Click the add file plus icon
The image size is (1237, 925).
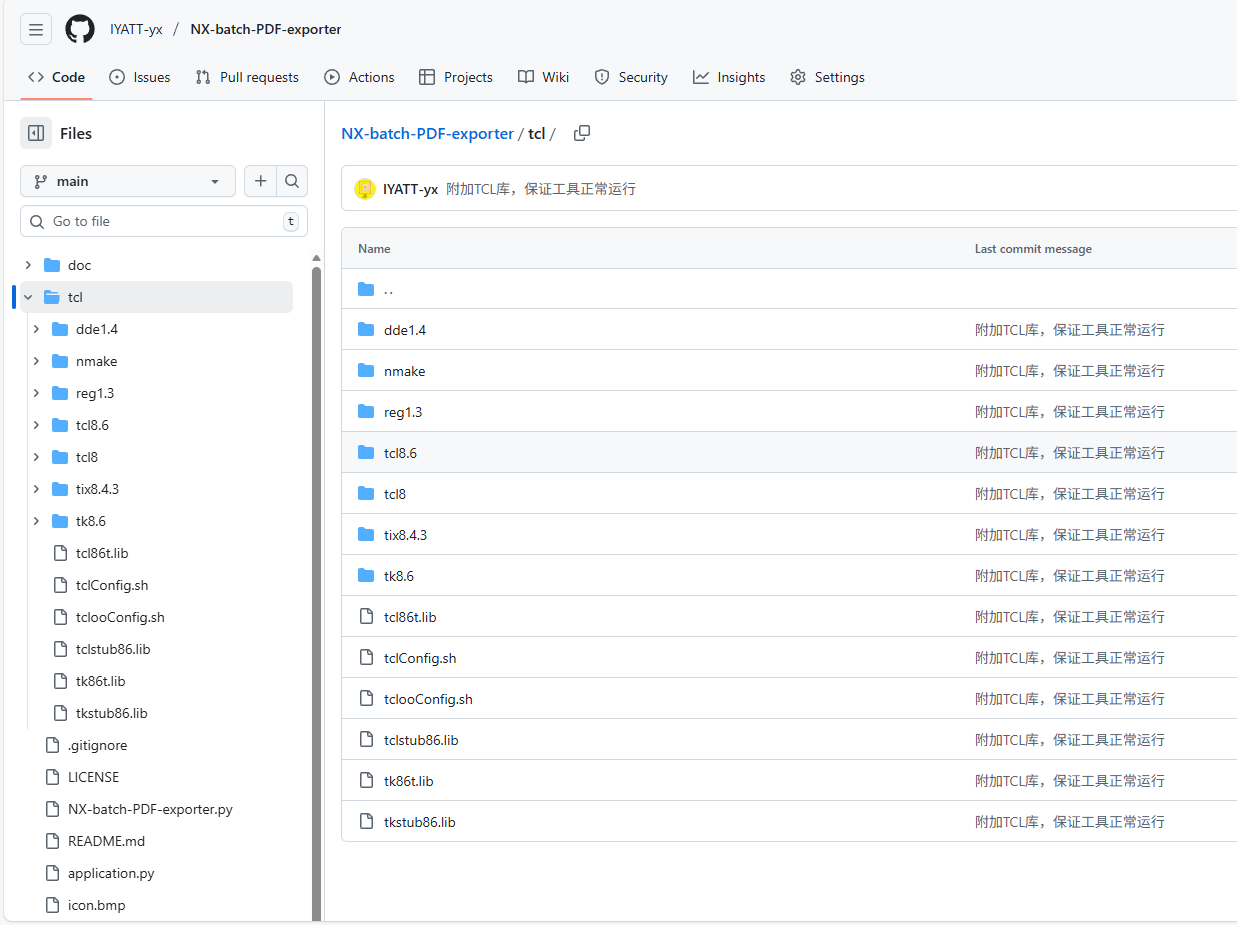pos(260,181)
